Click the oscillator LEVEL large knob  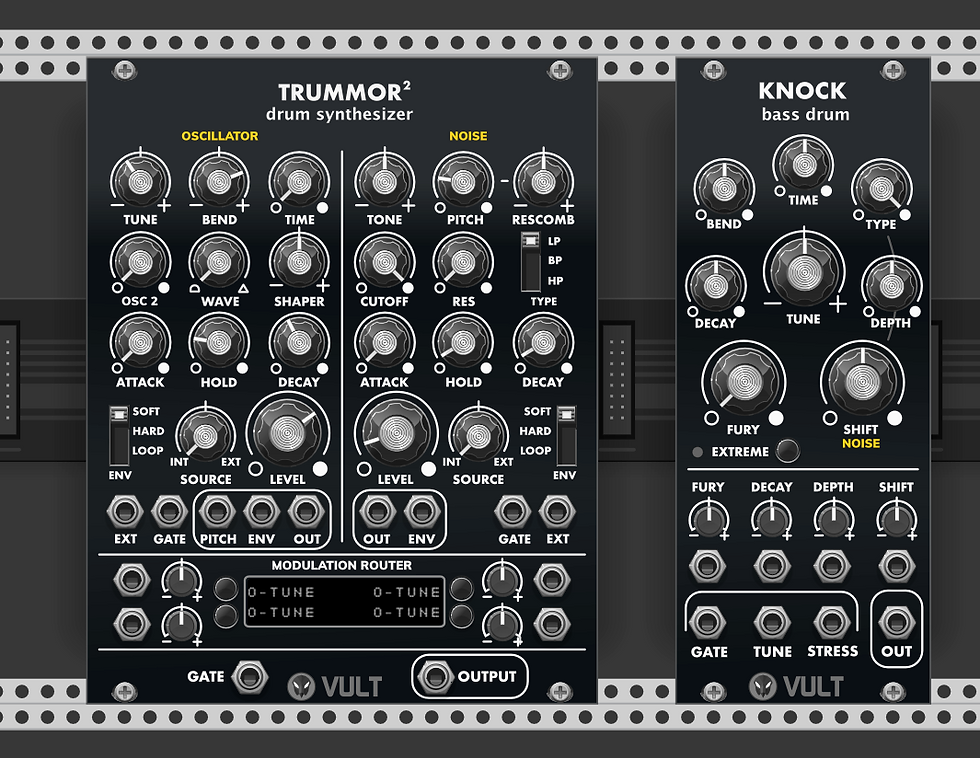pyautogui.click(x=288, y=432)
